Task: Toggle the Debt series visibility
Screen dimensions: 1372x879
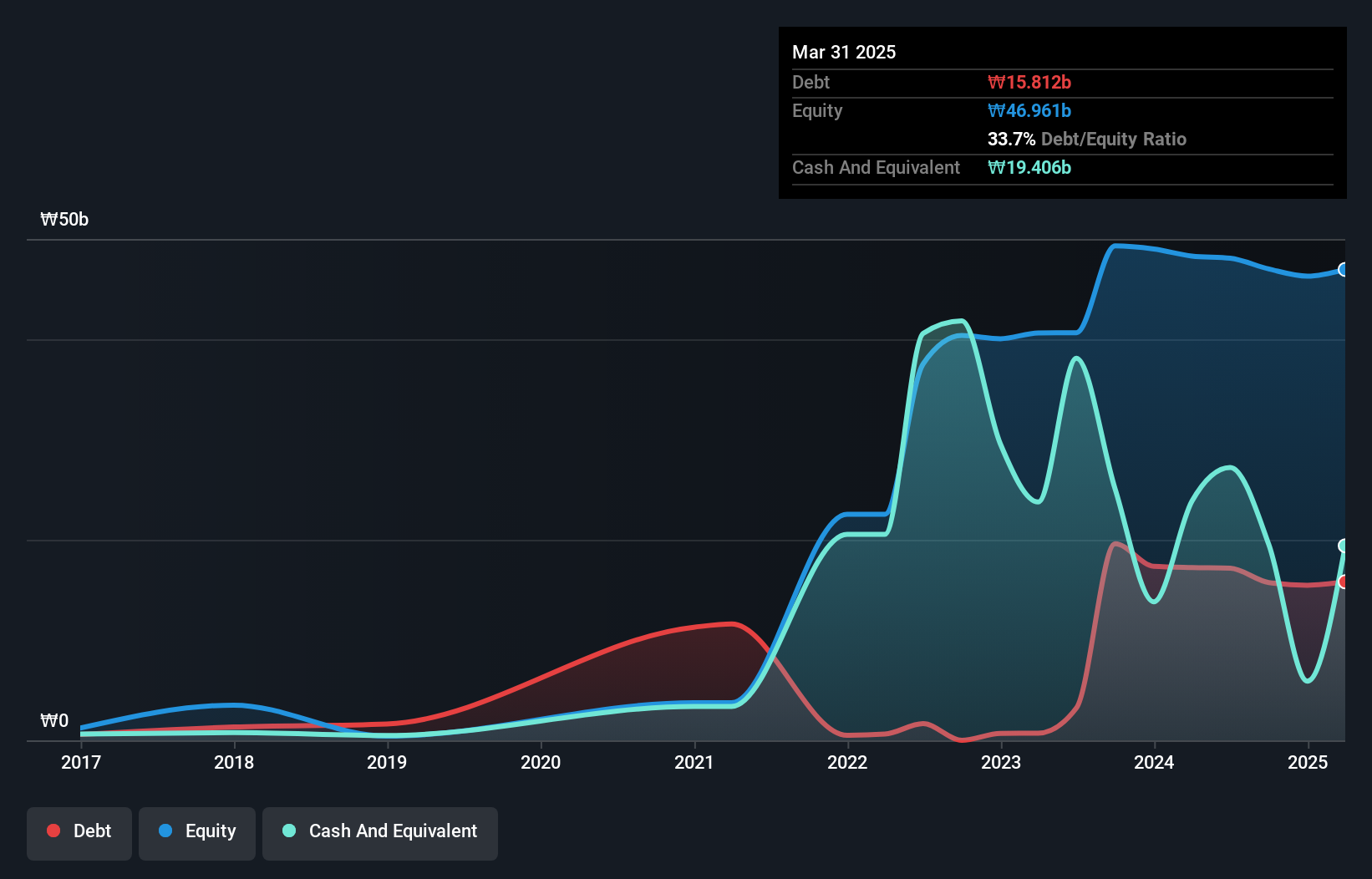Action: [x=79, y=833]
